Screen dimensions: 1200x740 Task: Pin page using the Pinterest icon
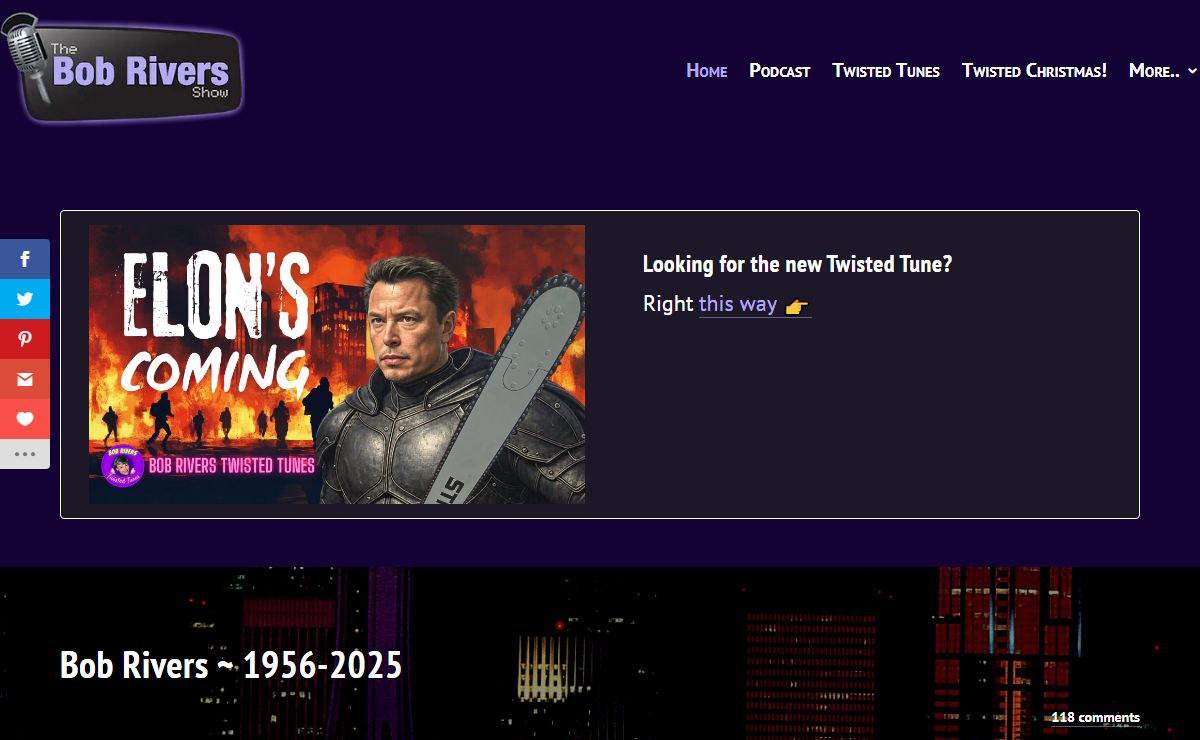pyautogui.click(x=25, y=339)
